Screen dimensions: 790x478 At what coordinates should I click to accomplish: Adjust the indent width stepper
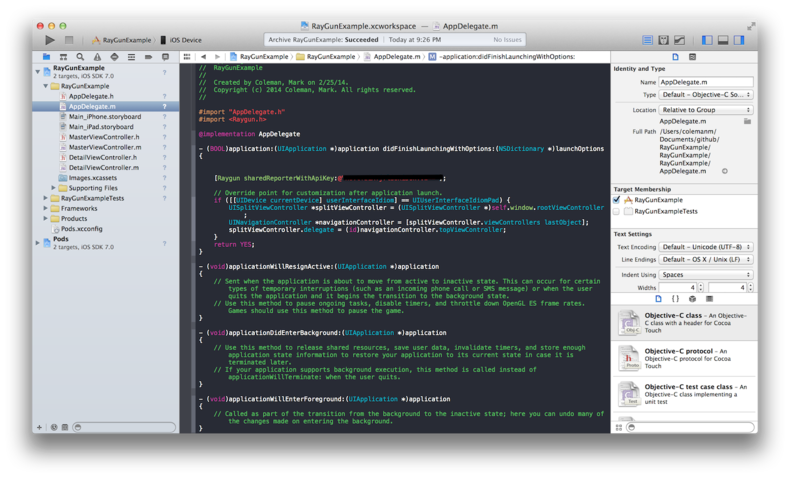click(x=750, y=287)
